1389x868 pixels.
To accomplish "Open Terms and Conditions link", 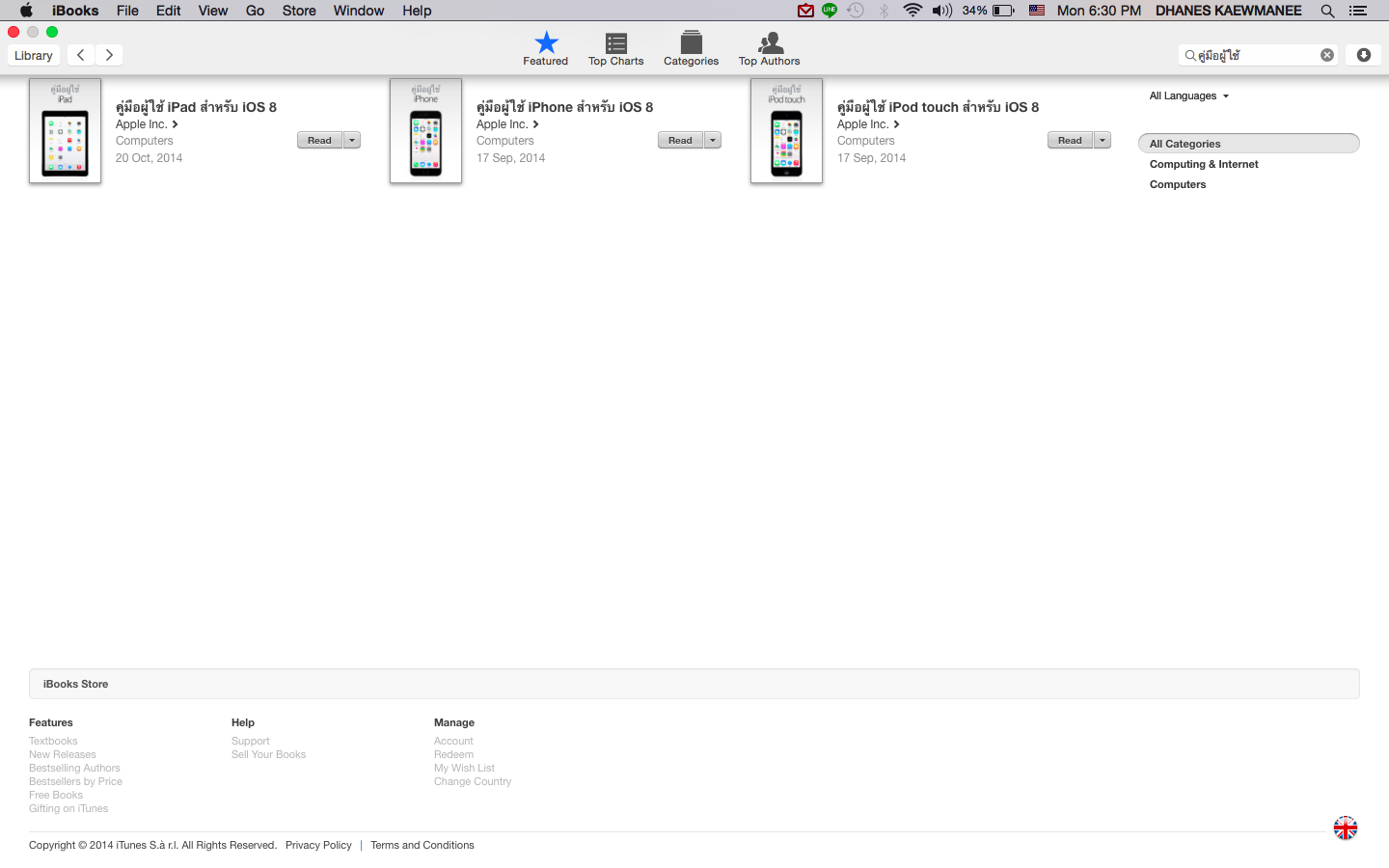I will [422, 845].
